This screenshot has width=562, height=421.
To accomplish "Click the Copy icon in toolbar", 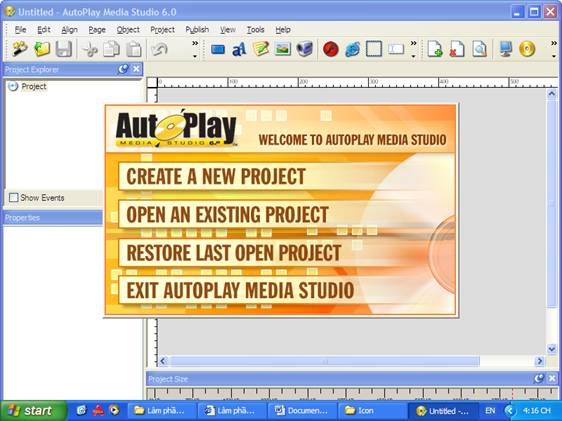I will click(x=111, y=49).
